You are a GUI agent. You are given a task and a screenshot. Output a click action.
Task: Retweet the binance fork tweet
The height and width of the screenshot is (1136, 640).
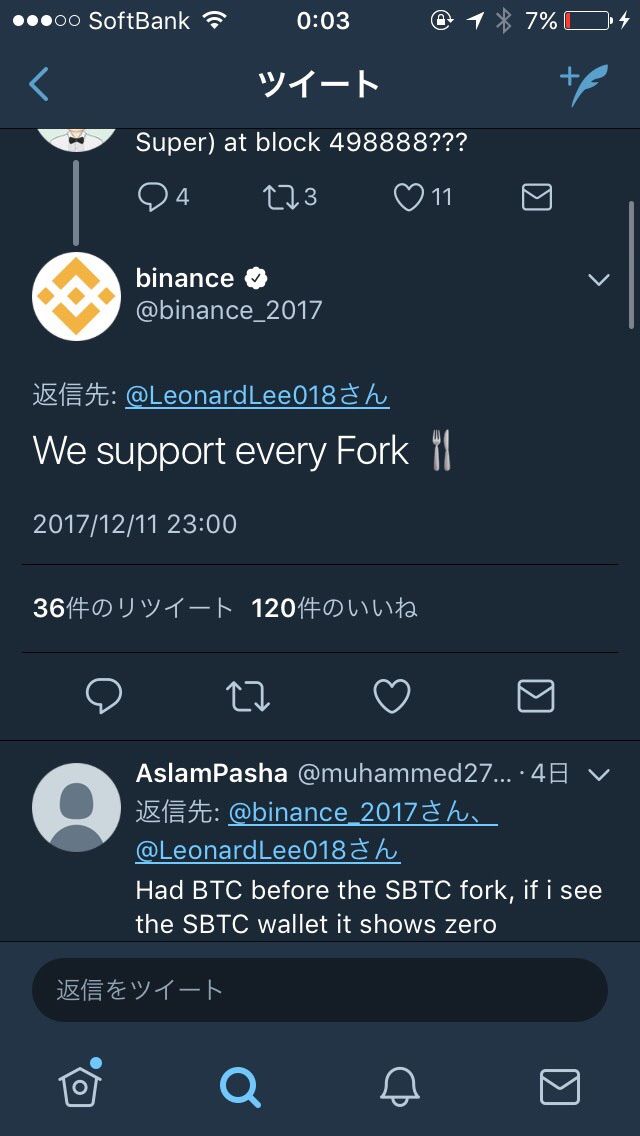point(248,696)
